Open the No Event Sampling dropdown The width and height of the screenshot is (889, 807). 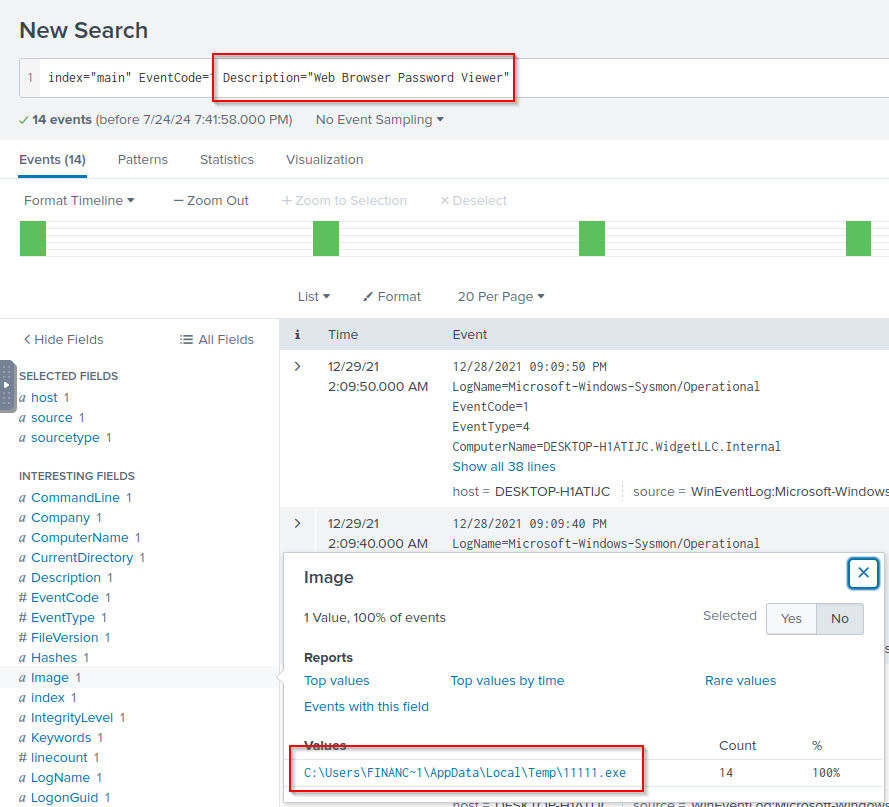pyautogui.click(x=379, y=119)
